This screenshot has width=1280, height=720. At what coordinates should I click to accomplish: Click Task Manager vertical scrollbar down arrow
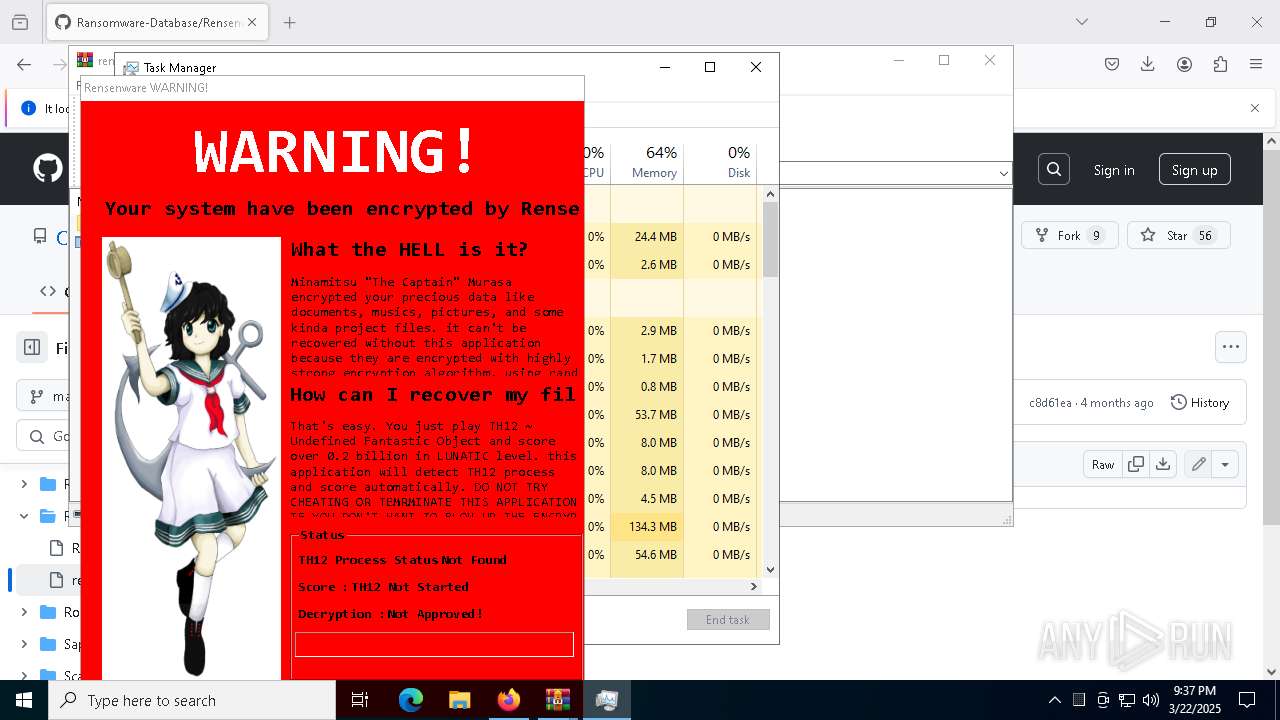click(770, 570)
